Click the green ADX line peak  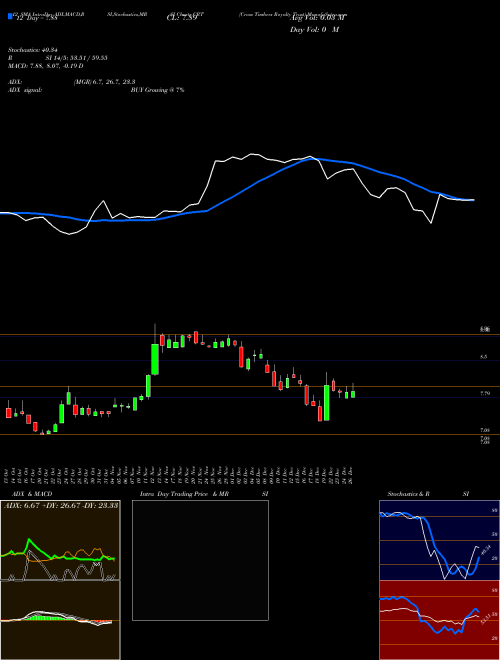29,540
